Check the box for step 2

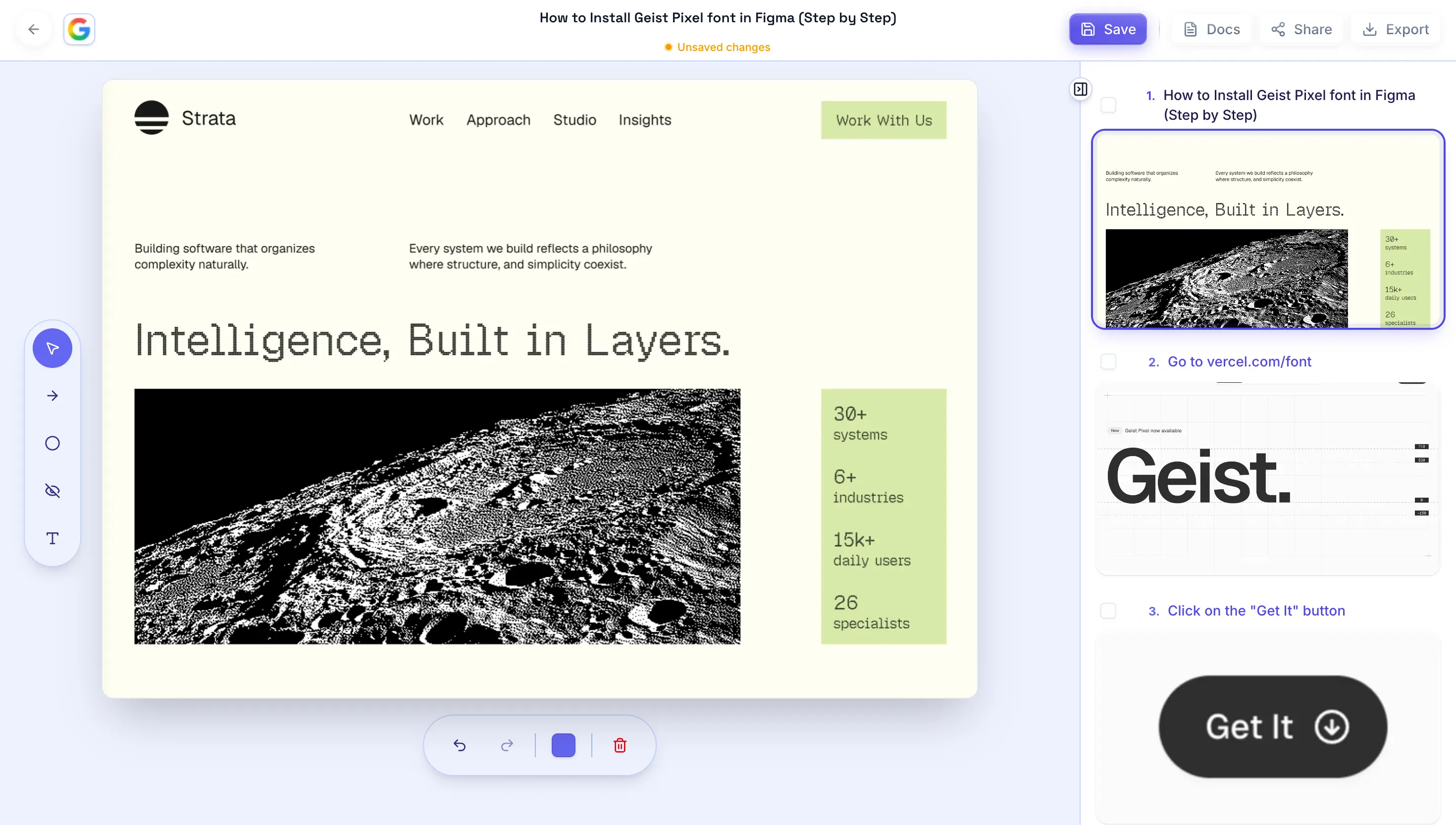pyautogui.click(x=1108, y=361)
